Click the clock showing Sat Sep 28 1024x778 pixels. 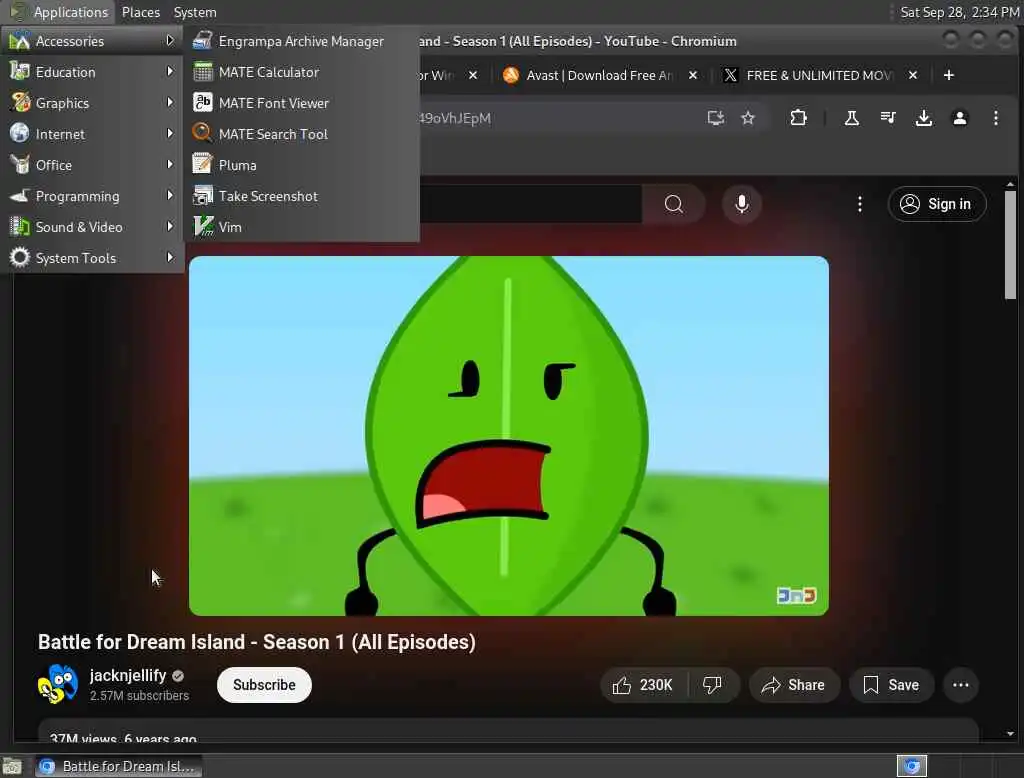959,12
